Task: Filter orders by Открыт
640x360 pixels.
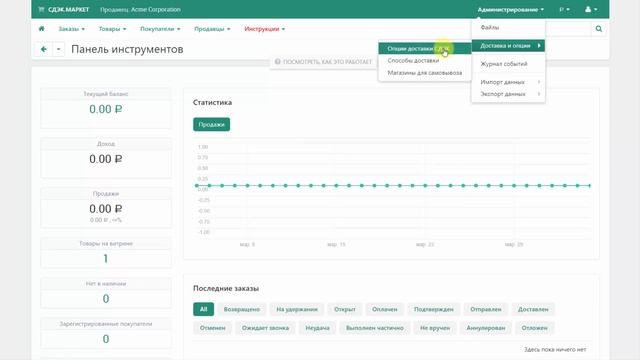Action: [344, 309]
